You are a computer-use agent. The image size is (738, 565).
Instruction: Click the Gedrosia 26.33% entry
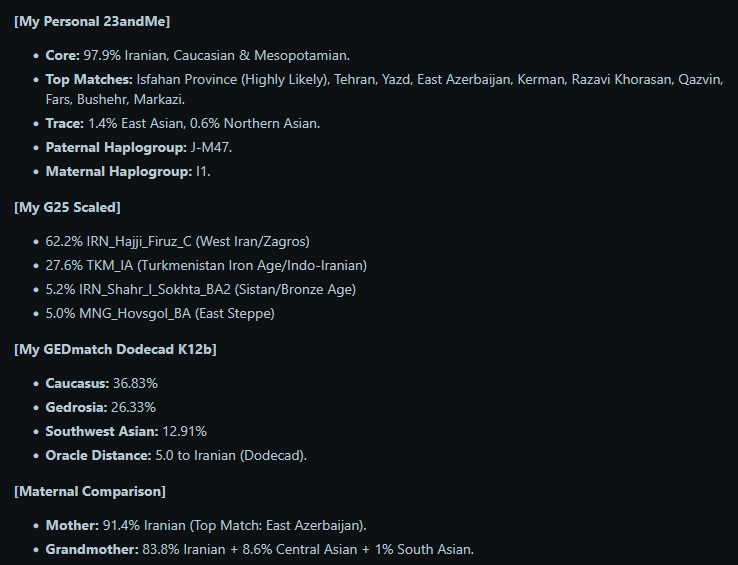pyautogui.click(x=101, y=407)
